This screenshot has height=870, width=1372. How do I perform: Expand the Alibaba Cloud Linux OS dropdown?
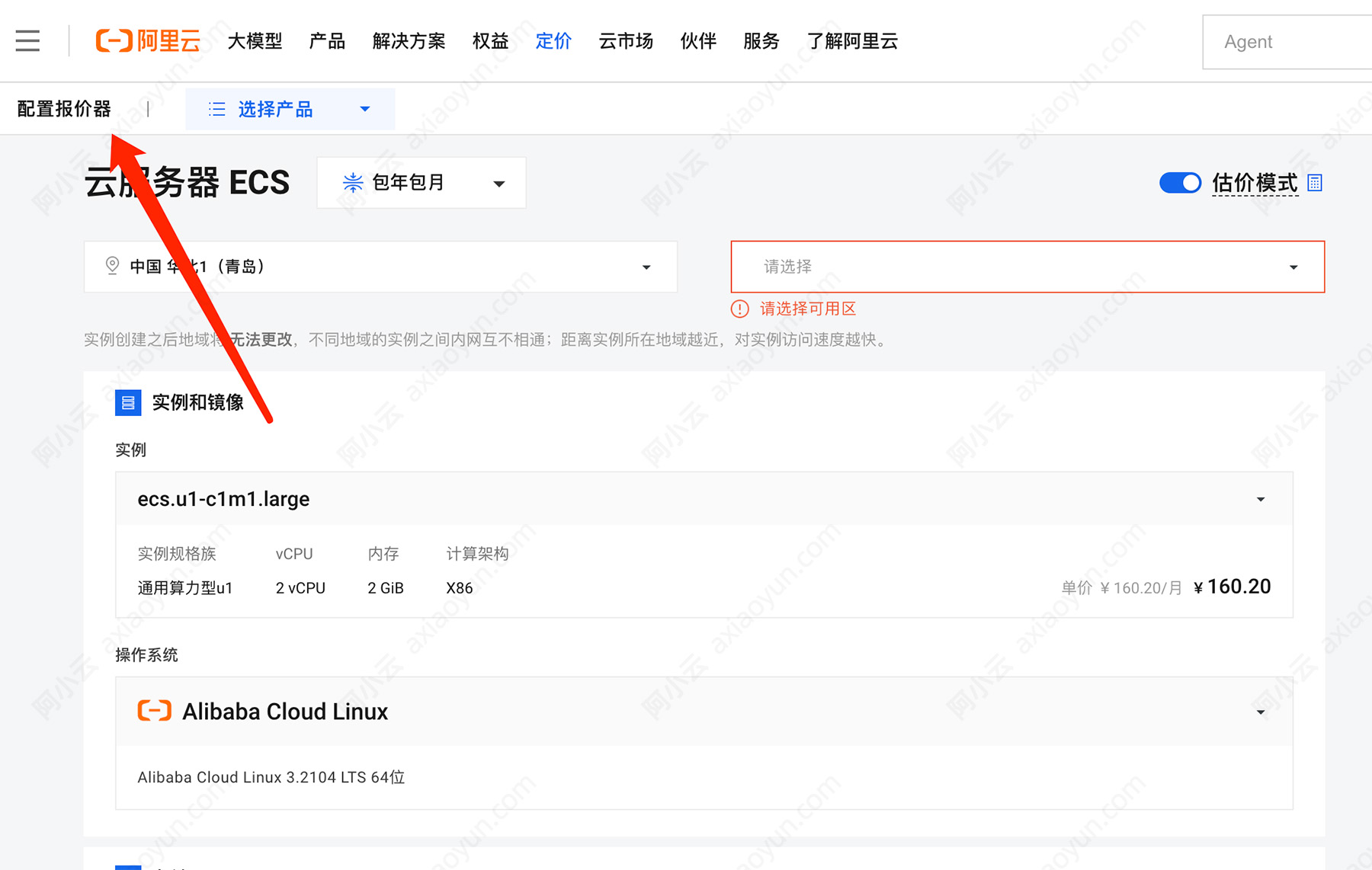704,712
